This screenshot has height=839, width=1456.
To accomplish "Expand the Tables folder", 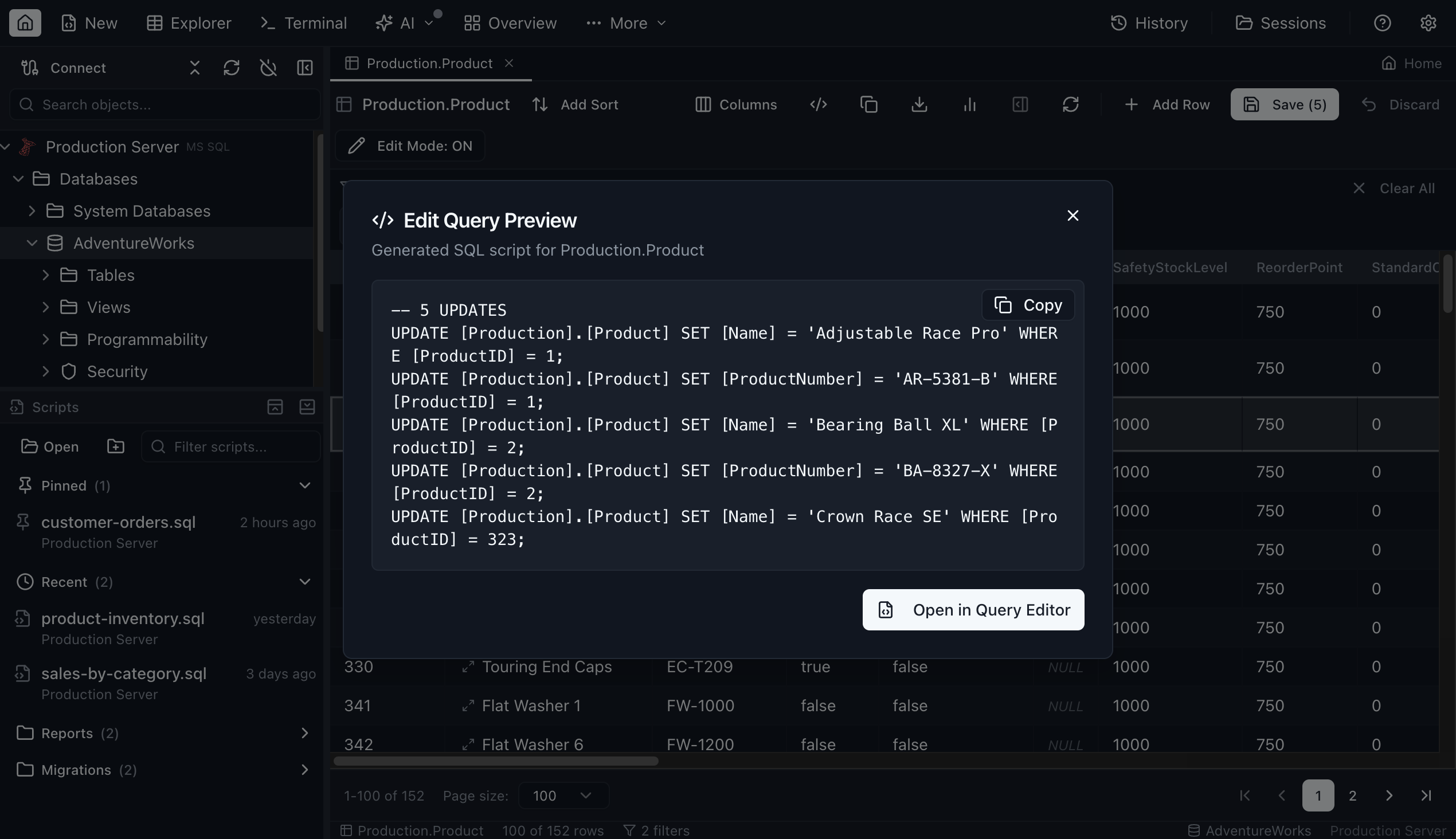I will [x=46, y=275].
